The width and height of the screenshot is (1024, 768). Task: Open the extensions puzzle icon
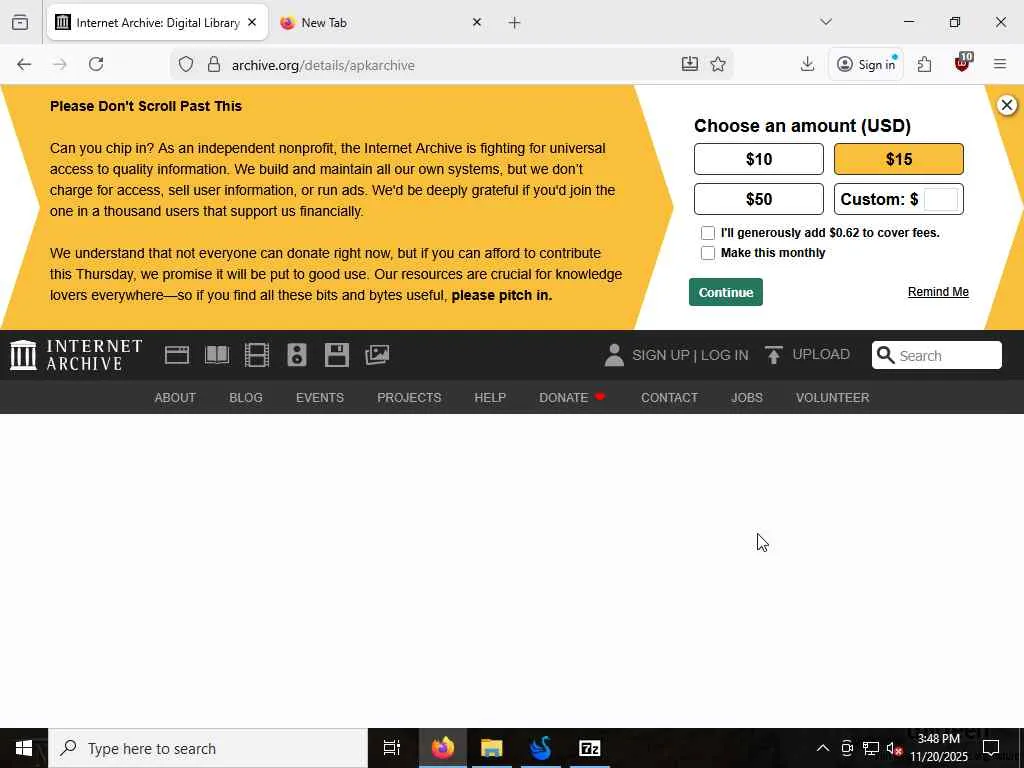924,65
